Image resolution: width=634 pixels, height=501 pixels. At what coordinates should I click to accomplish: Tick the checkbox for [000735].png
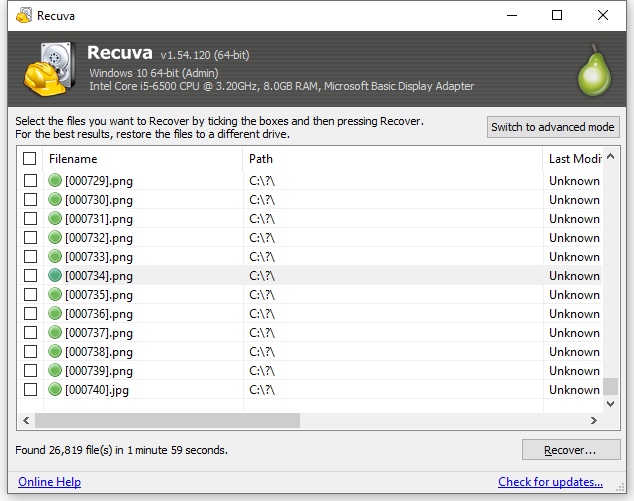click(30, 295)
